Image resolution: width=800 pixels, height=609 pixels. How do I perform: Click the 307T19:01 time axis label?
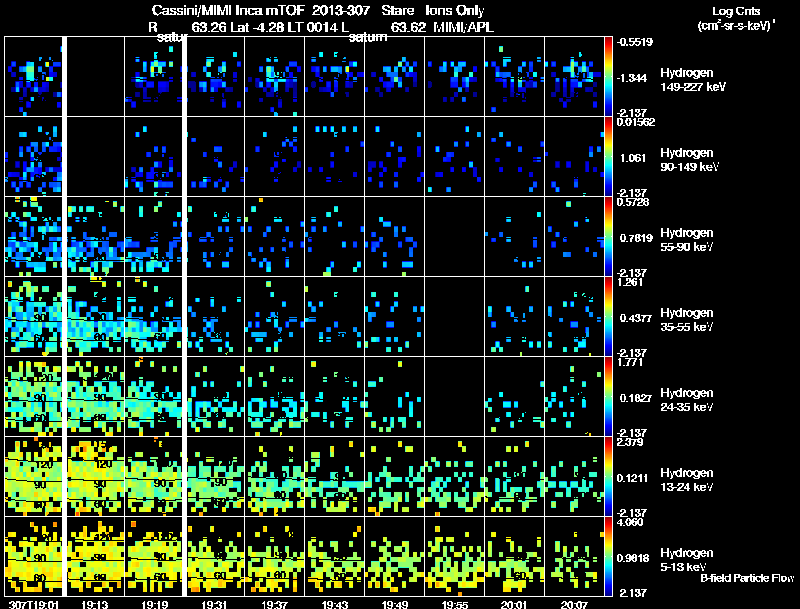pos(34,604)
